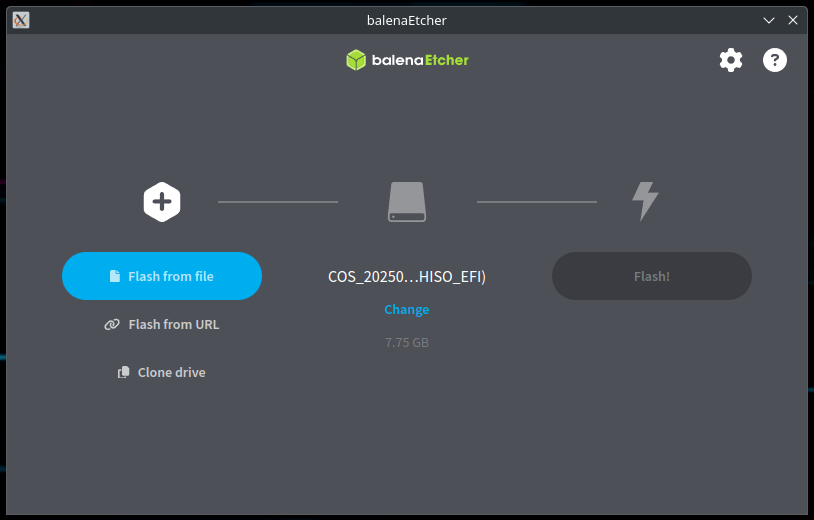Click the disabled Flash! button
Screen dimensions: 814x520
tap(652, 276)
